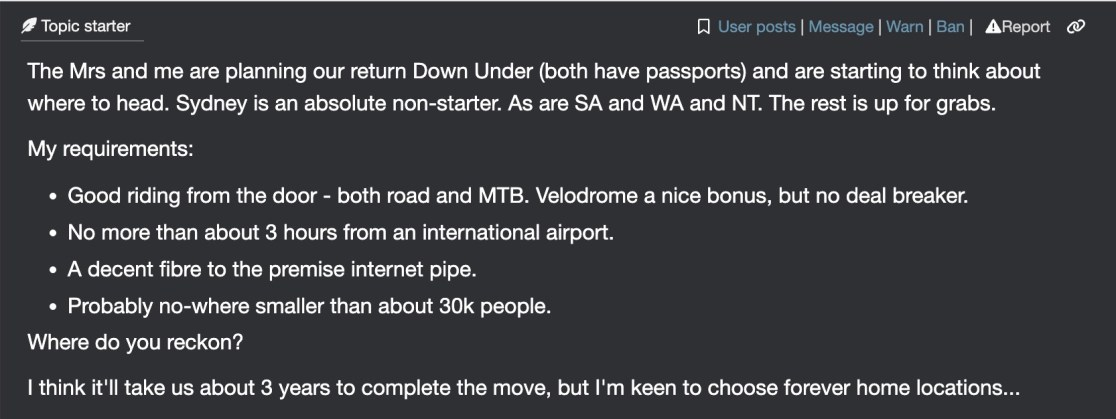Click the 'Where do you reckon?' line
This screenshot has width=1116, height=419.
(x=136, y=342)
